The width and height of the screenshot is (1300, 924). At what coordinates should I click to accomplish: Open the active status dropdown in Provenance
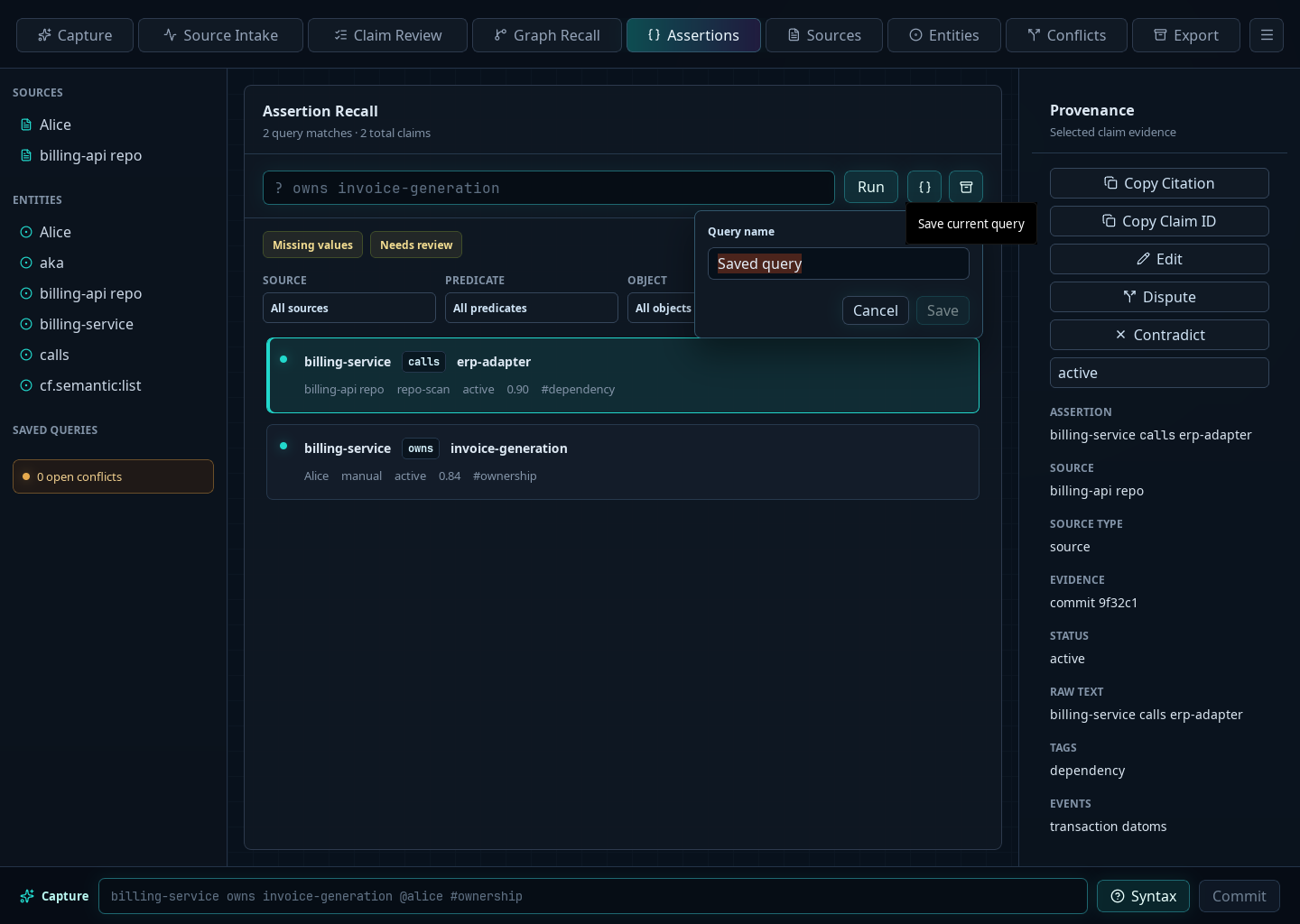(x=1159, y=373)
